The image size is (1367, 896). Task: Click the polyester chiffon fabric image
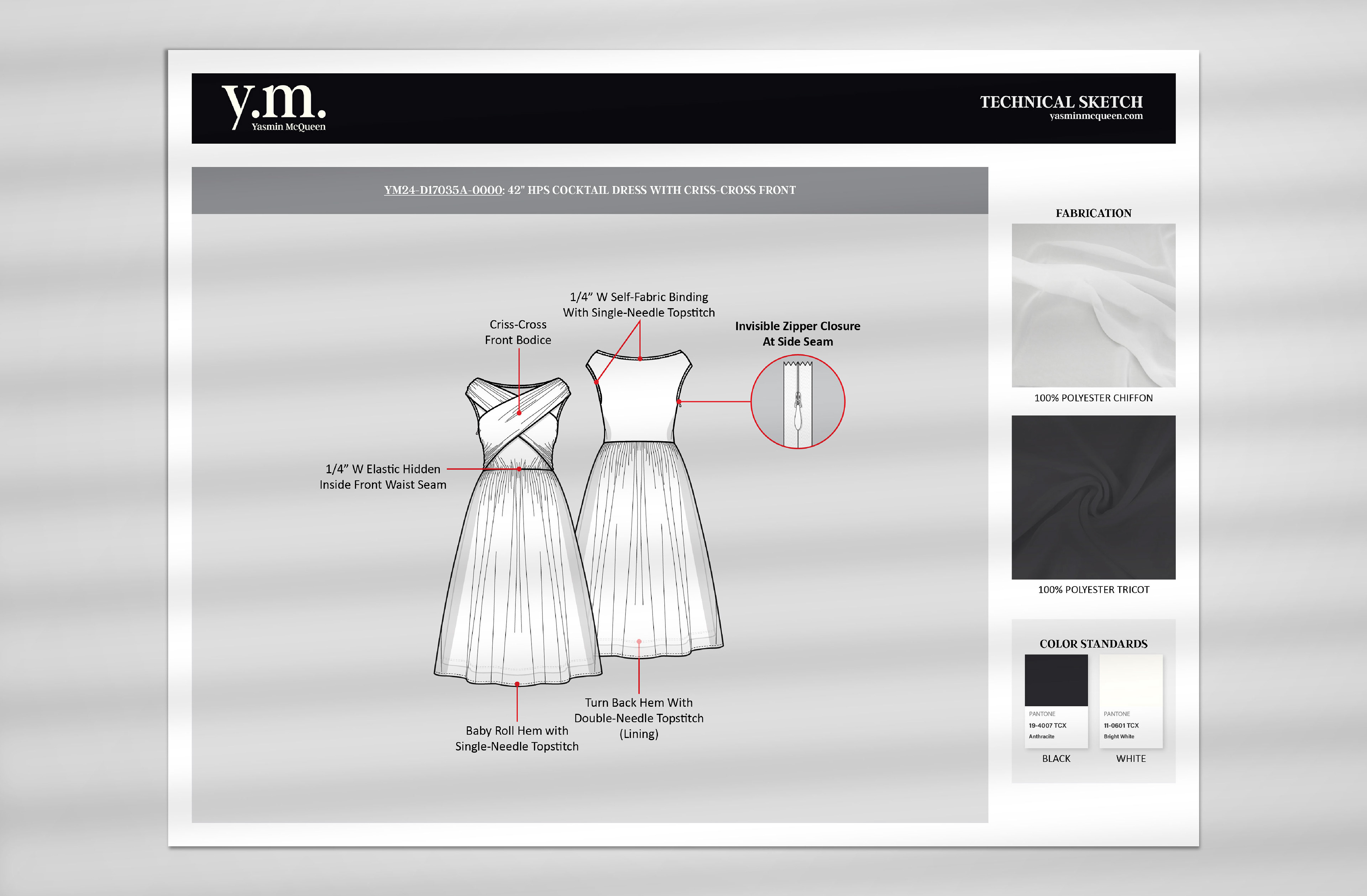pos(1093,305)
